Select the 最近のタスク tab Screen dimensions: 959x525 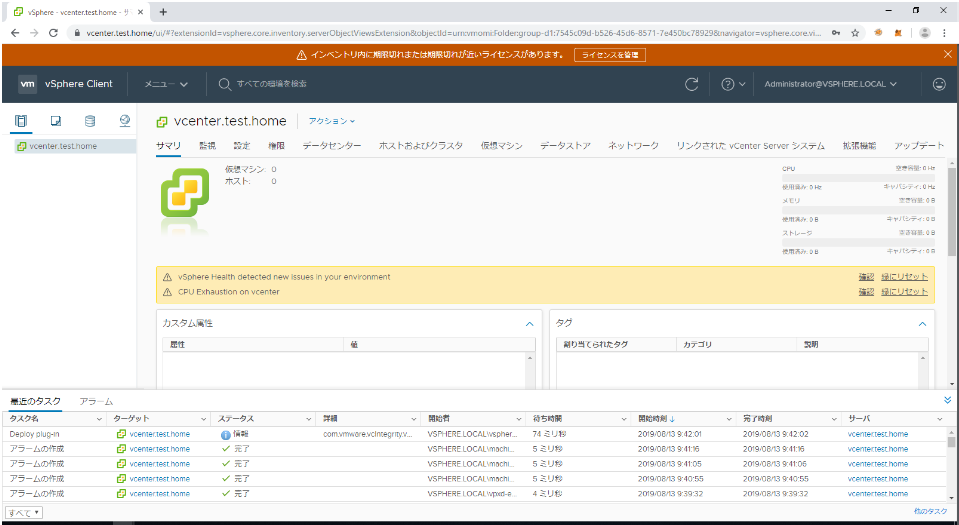point(35,401)
